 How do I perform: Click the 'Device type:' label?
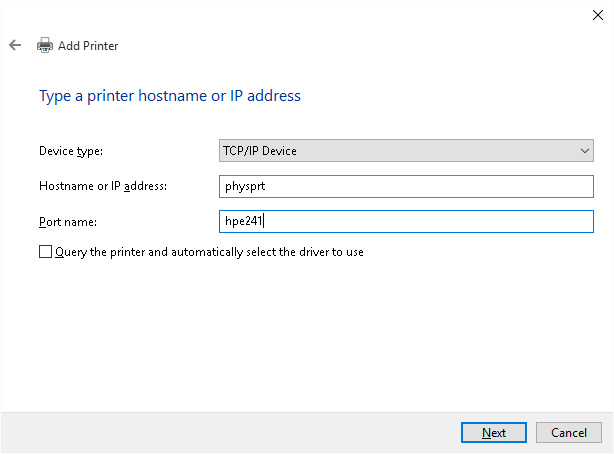pos(71,151)
